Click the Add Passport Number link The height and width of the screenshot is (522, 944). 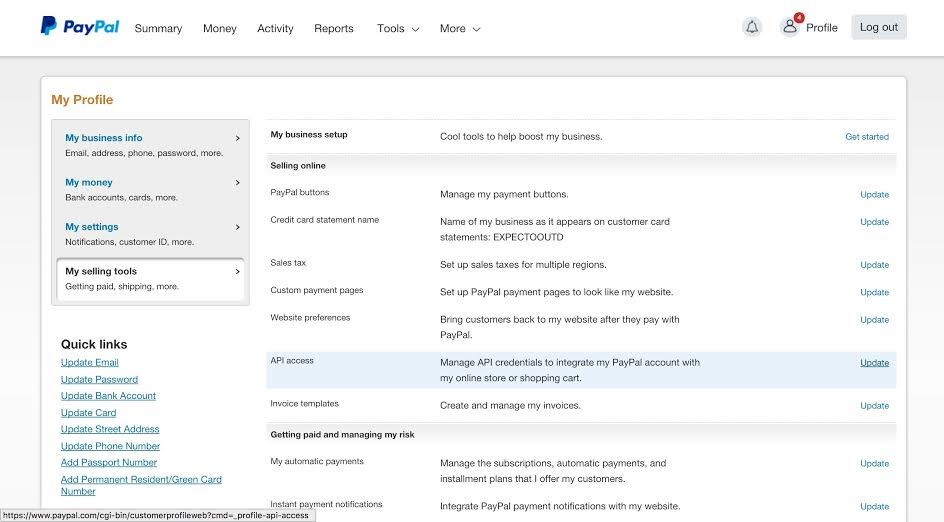[x=109, y=462]
